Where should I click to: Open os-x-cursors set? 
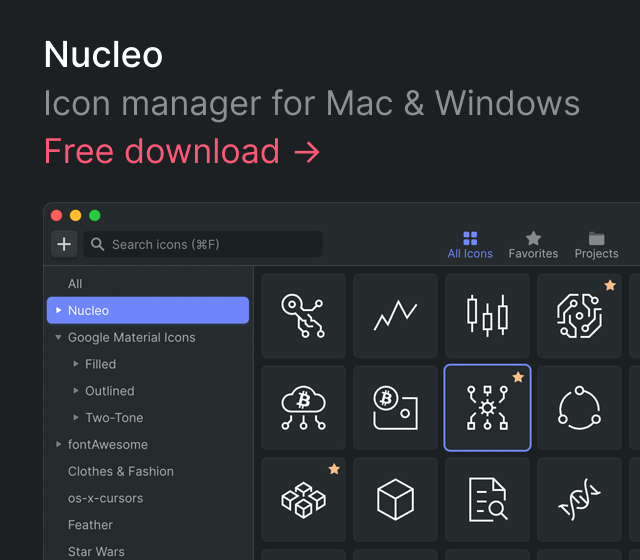click(105, 498)
